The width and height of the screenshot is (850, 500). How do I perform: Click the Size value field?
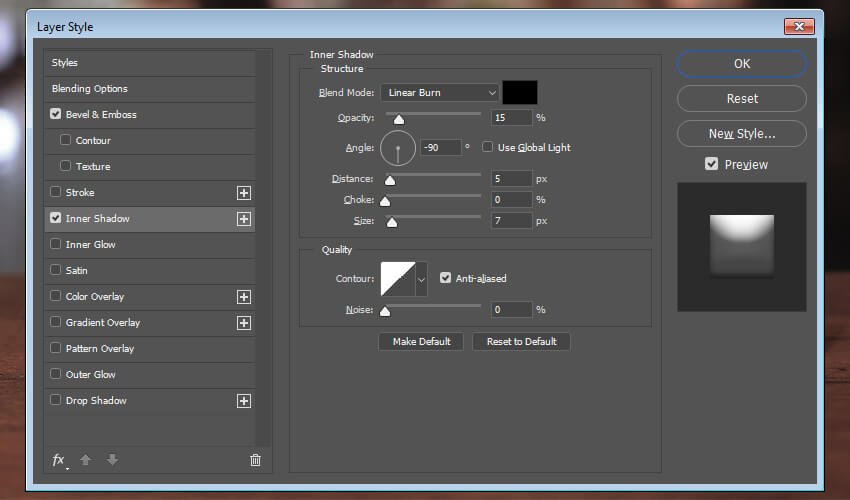tap(511, 221)
